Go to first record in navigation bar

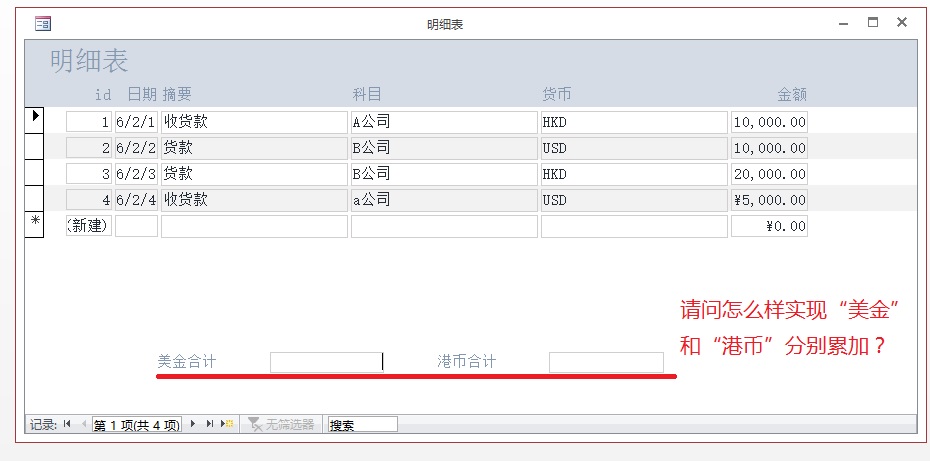(x=67, y=424)
